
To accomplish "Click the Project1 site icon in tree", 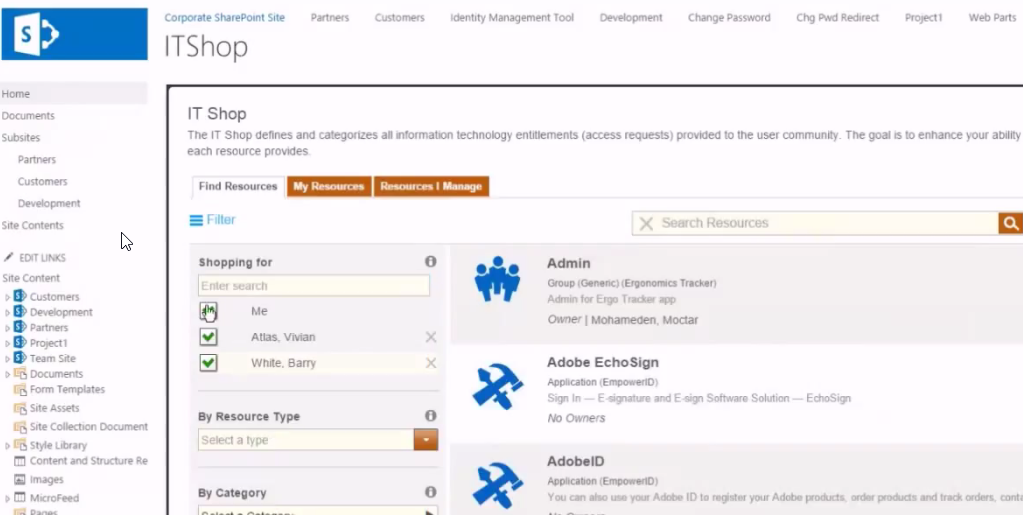I will (20, 343).
